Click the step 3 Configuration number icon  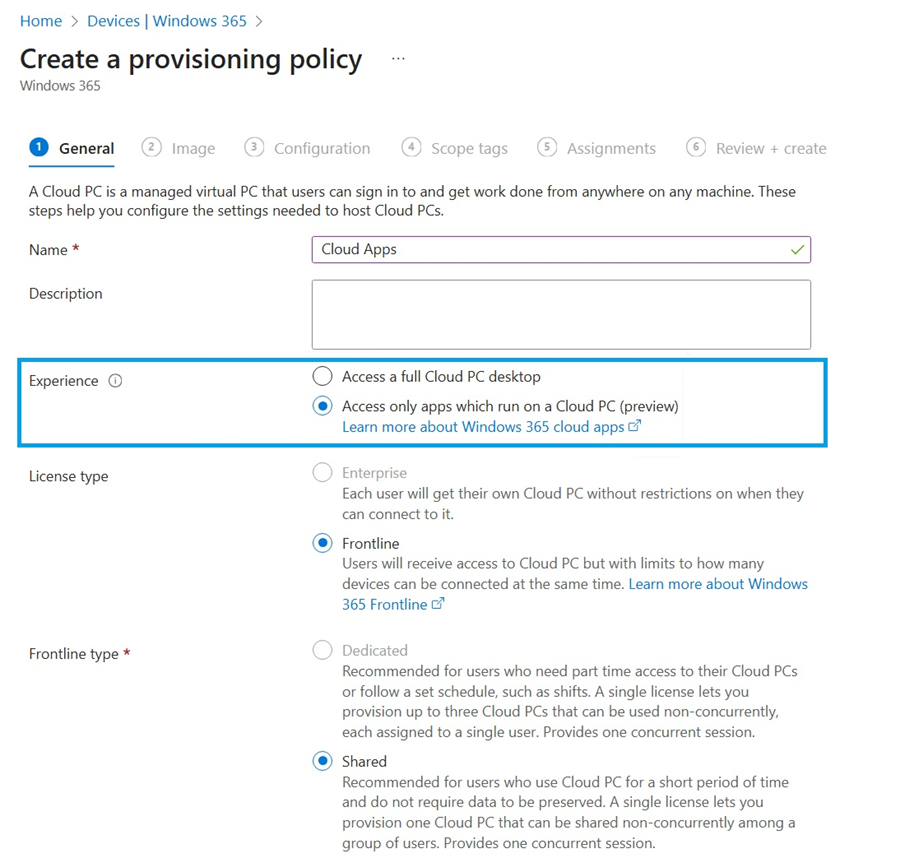pyautogui.click(x=254, y=147)
